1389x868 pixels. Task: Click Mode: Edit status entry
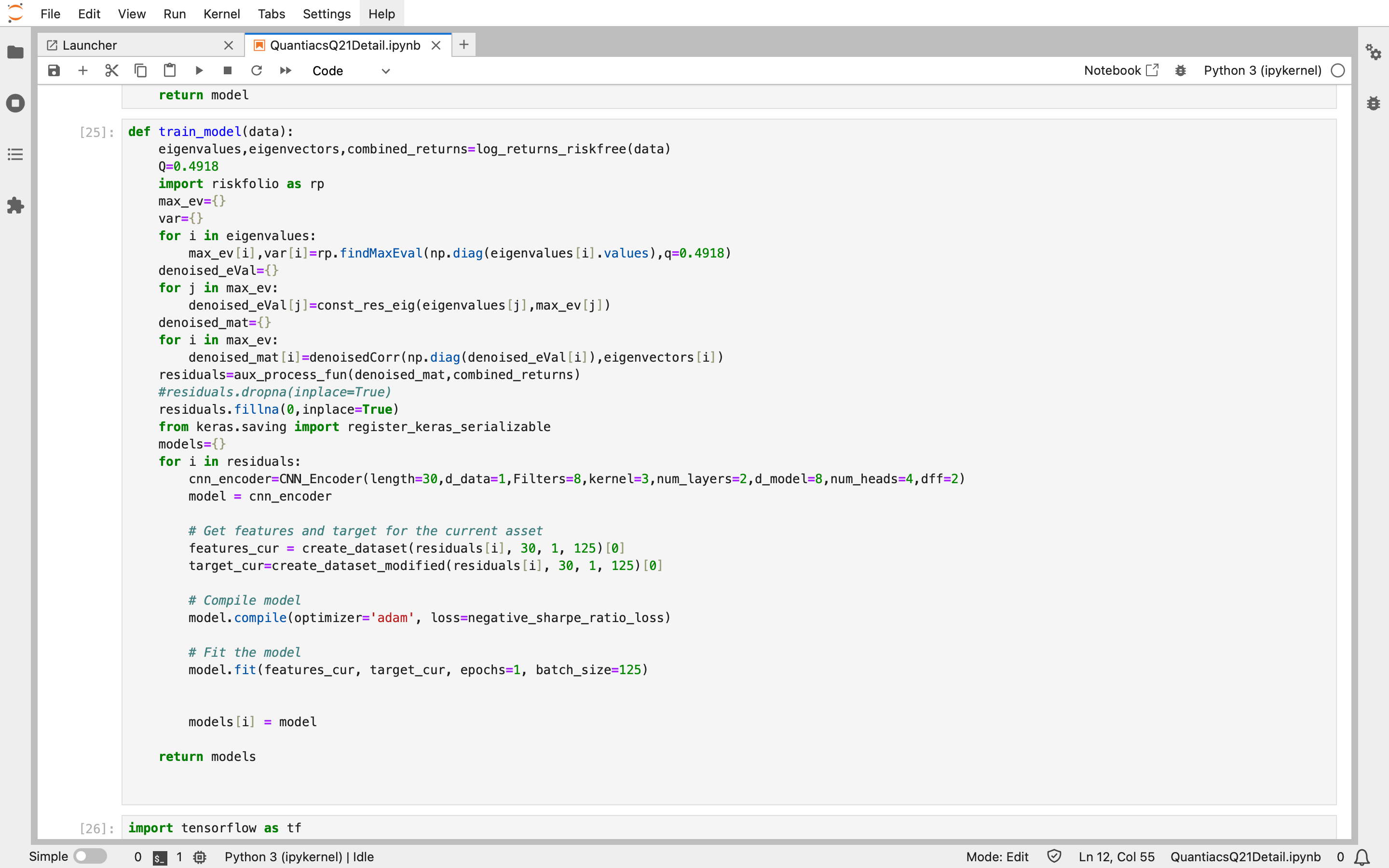(997, 856)
